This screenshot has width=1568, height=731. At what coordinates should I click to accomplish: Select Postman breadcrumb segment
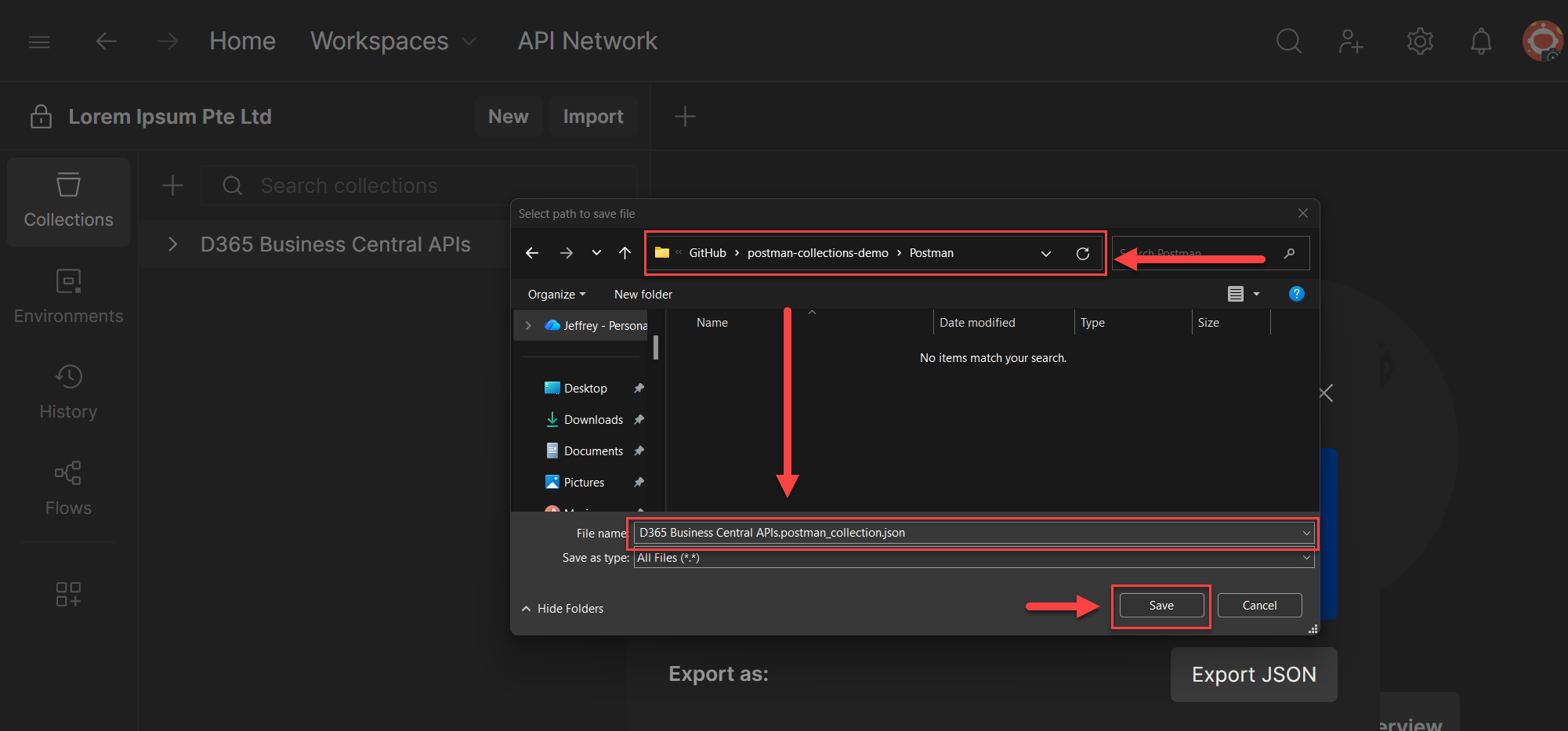pyautogui.click(x=931, y=253)
